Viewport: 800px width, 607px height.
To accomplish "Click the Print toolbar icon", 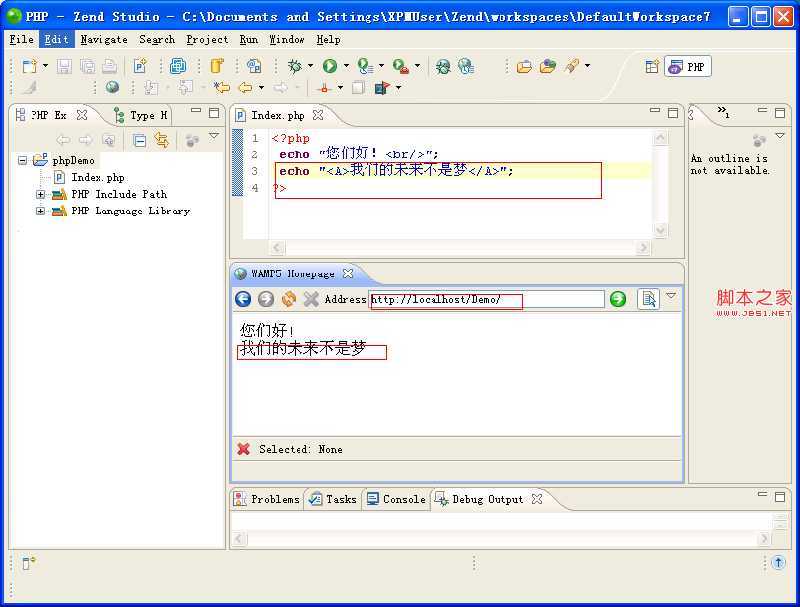I will click(x=109, y=66).
